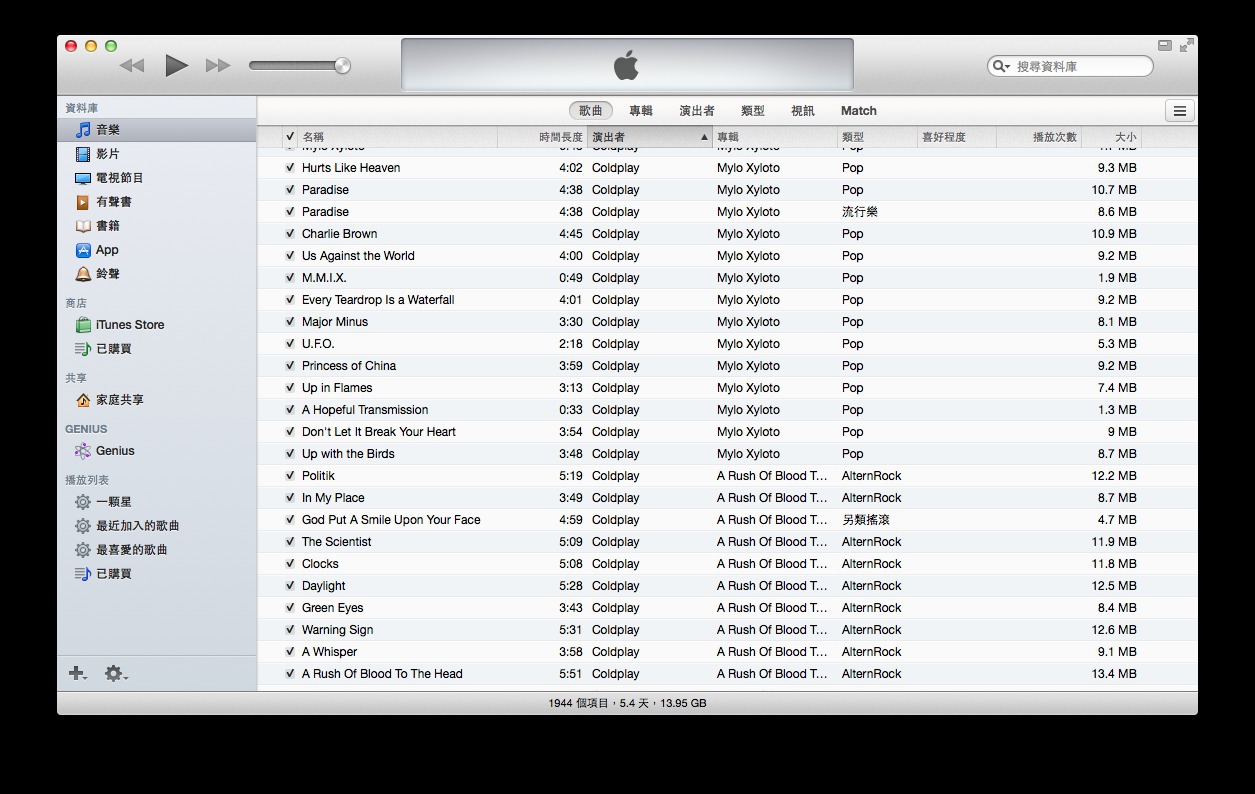The height and width of the screenshot is (794, 1255).
Task: Click the Apple logo status display
Action: (627, 66)
